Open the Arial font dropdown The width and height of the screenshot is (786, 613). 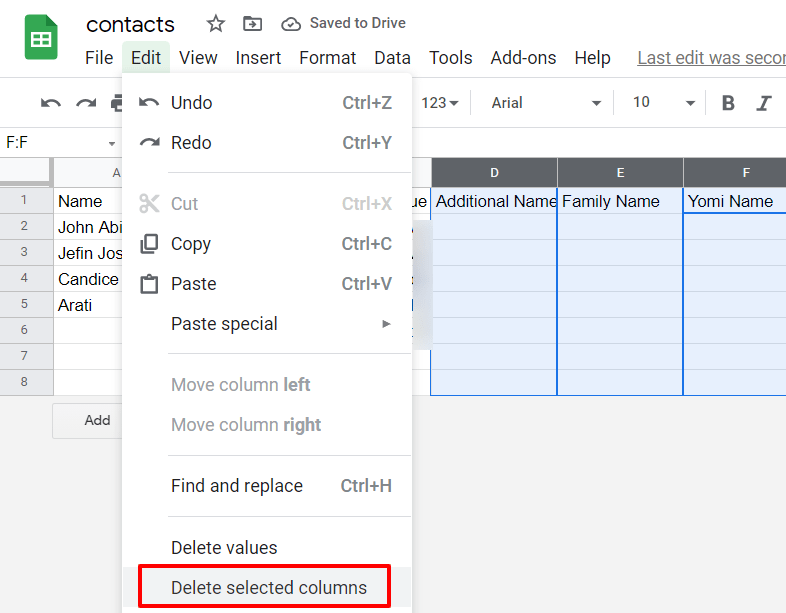click(x=546, y=103)
